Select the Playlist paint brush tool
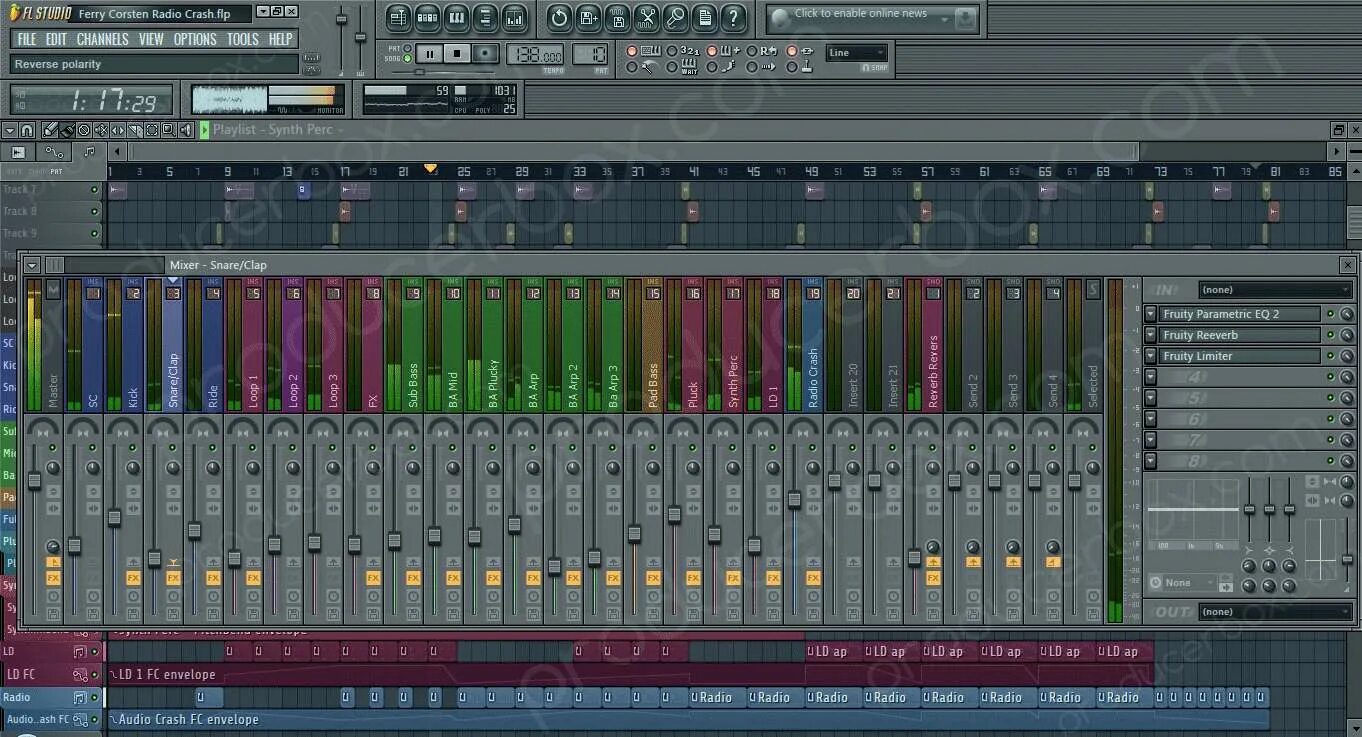 point(67,130)
